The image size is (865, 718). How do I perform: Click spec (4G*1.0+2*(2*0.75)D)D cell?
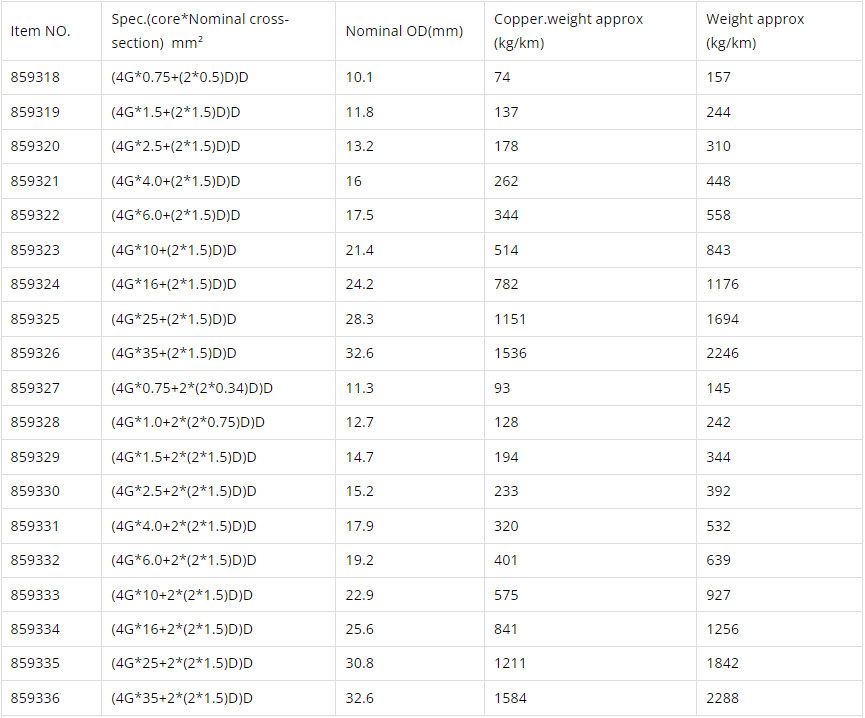tap(188, 422)
